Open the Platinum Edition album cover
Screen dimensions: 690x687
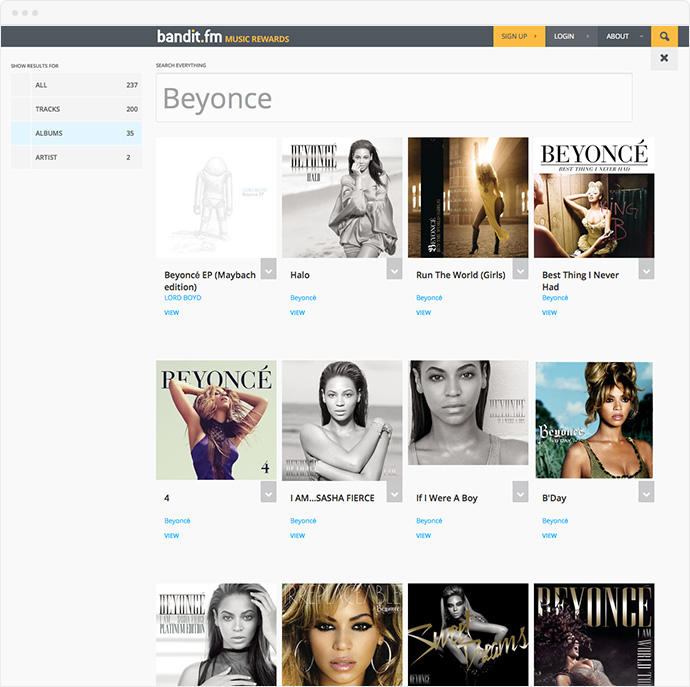tap(216, 634)
